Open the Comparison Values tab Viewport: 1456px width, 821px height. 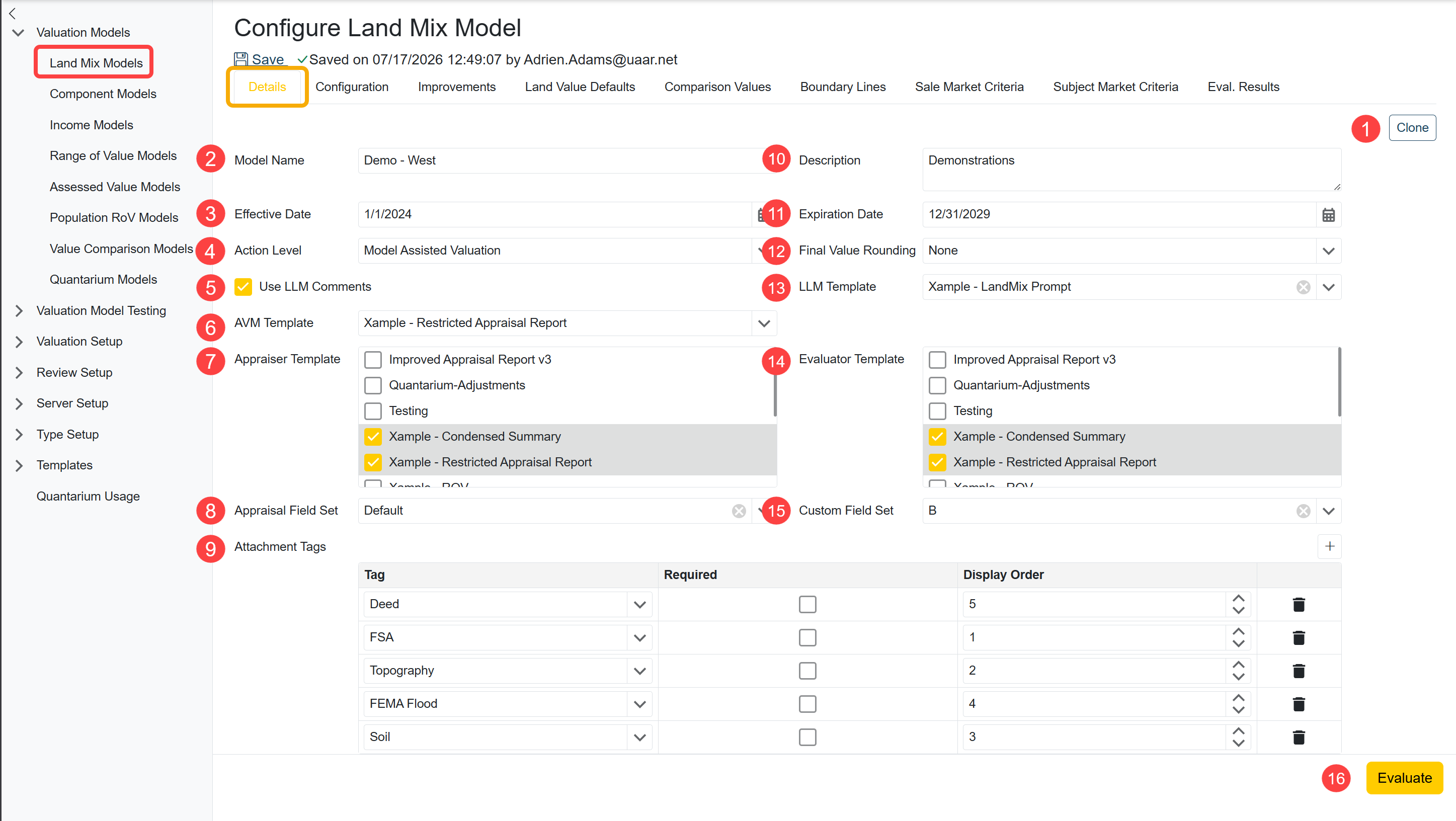[717, 87]
